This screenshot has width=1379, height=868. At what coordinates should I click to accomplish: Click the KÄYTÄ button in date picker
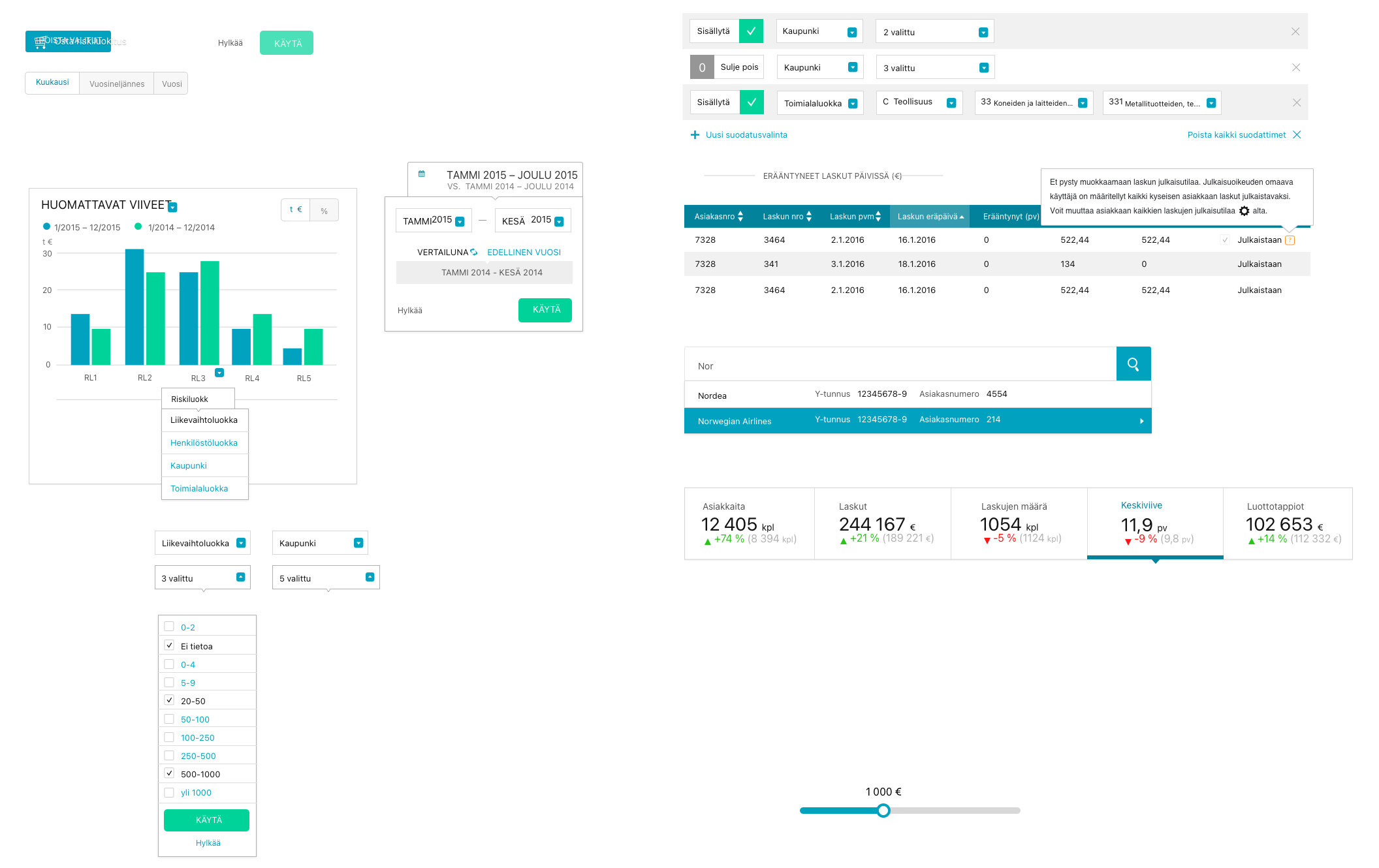coord(545,310)
